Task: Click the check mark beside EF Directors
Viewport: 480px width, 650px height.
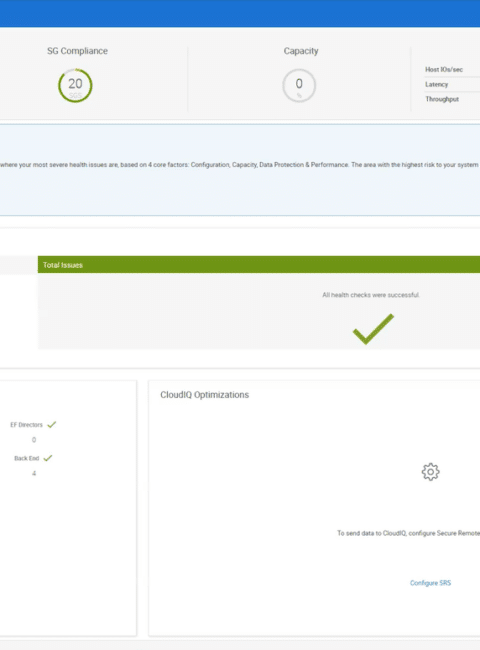Action: tap(51, 424)
